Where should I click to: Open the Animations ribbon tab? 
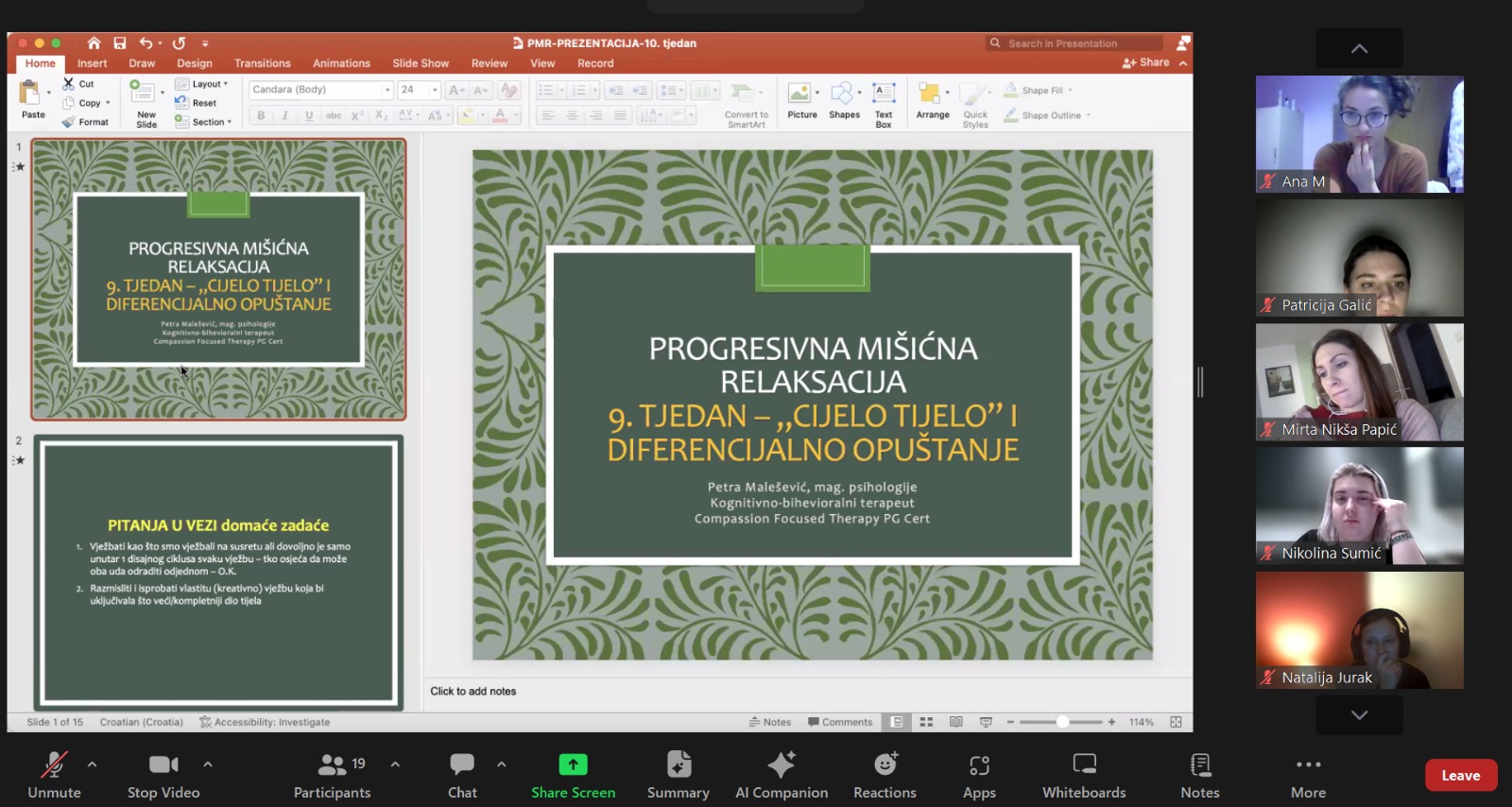341,63
